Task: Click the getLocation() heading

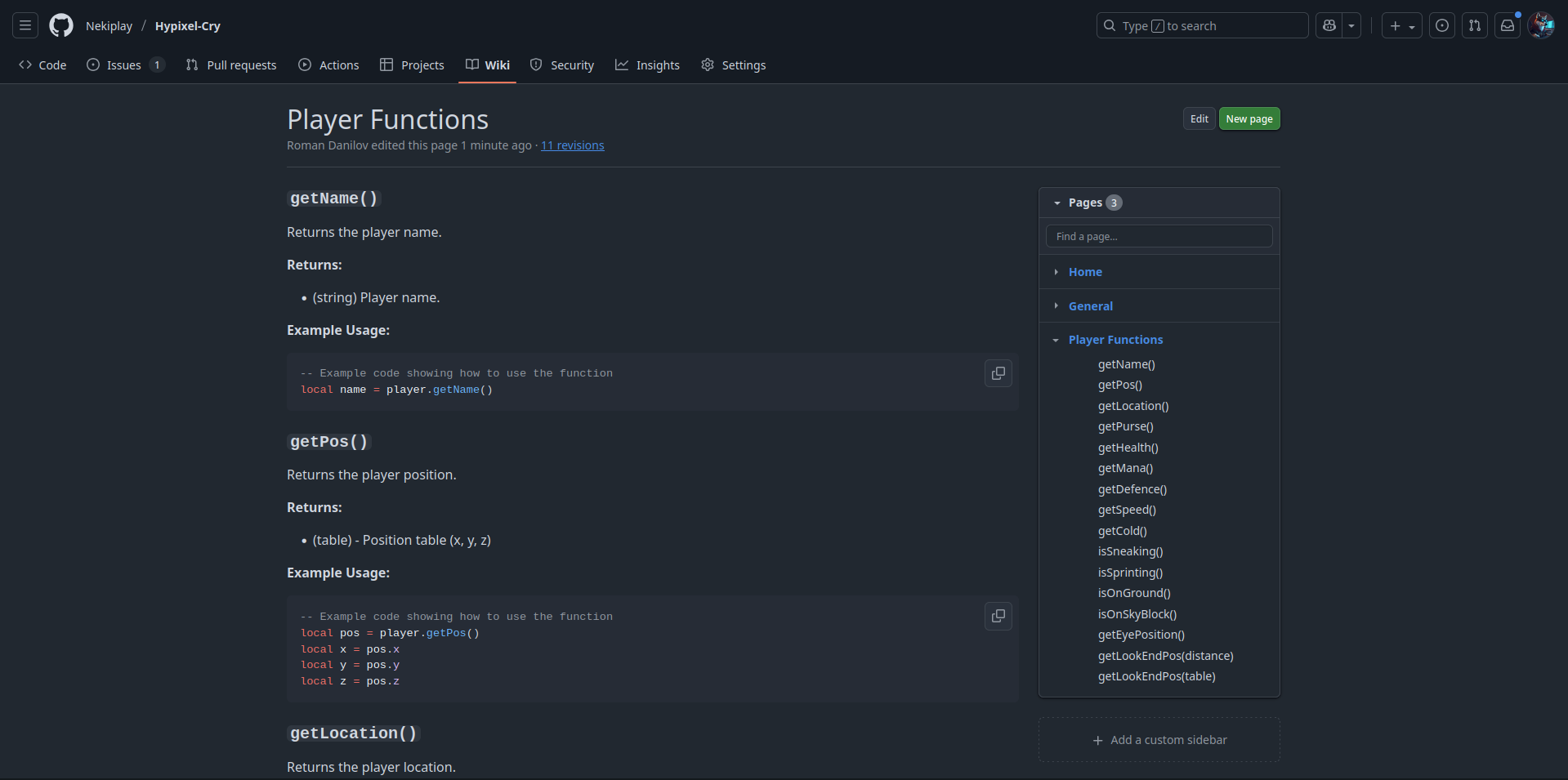Action: (353, 733)
